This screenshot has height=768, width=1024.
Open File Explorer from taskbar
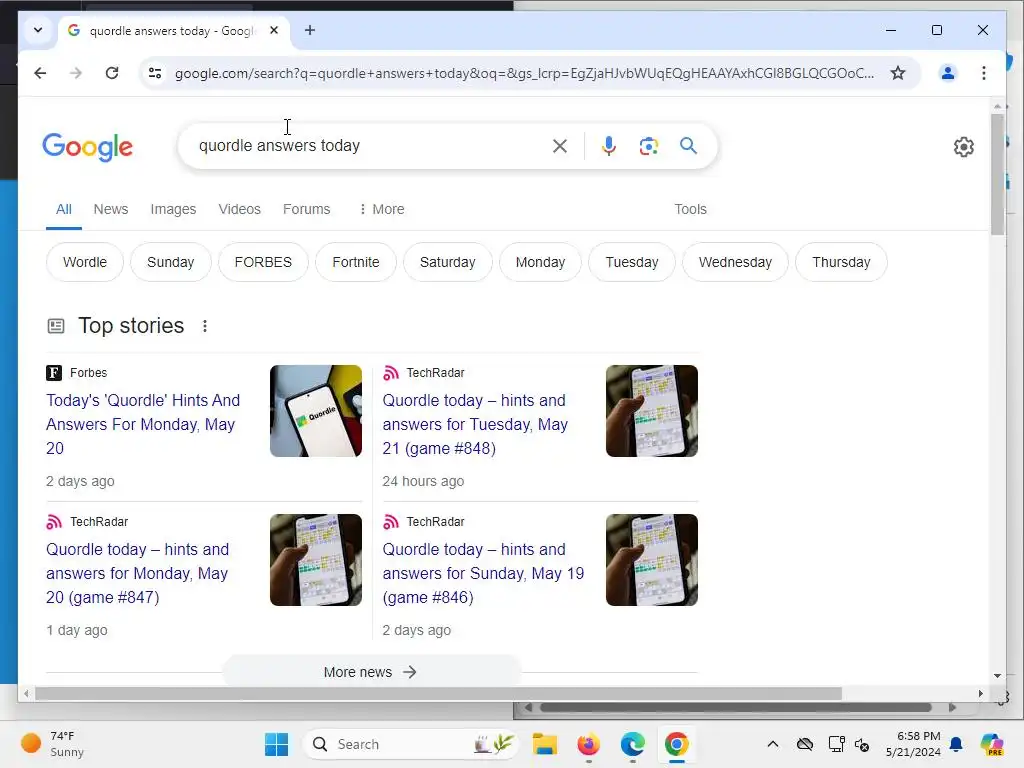pyautogui.click(x=545, y=744)
